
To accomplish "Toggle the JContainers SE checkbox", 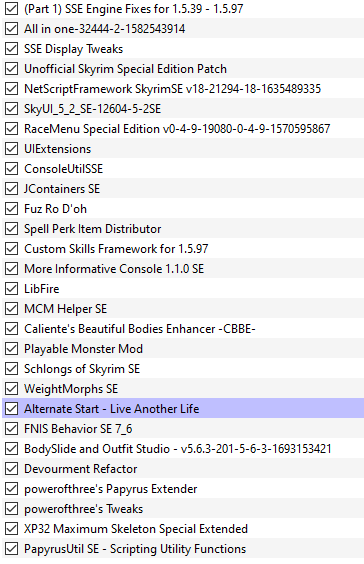I will point(12,188).
